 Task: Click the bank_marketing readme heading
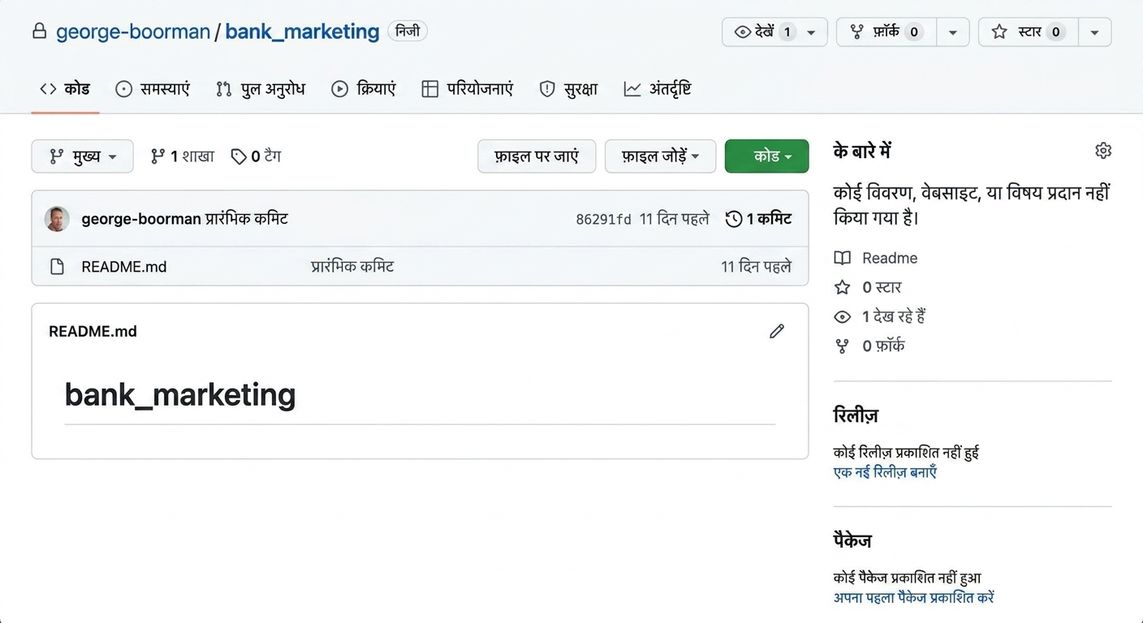(x=180, y=395)
